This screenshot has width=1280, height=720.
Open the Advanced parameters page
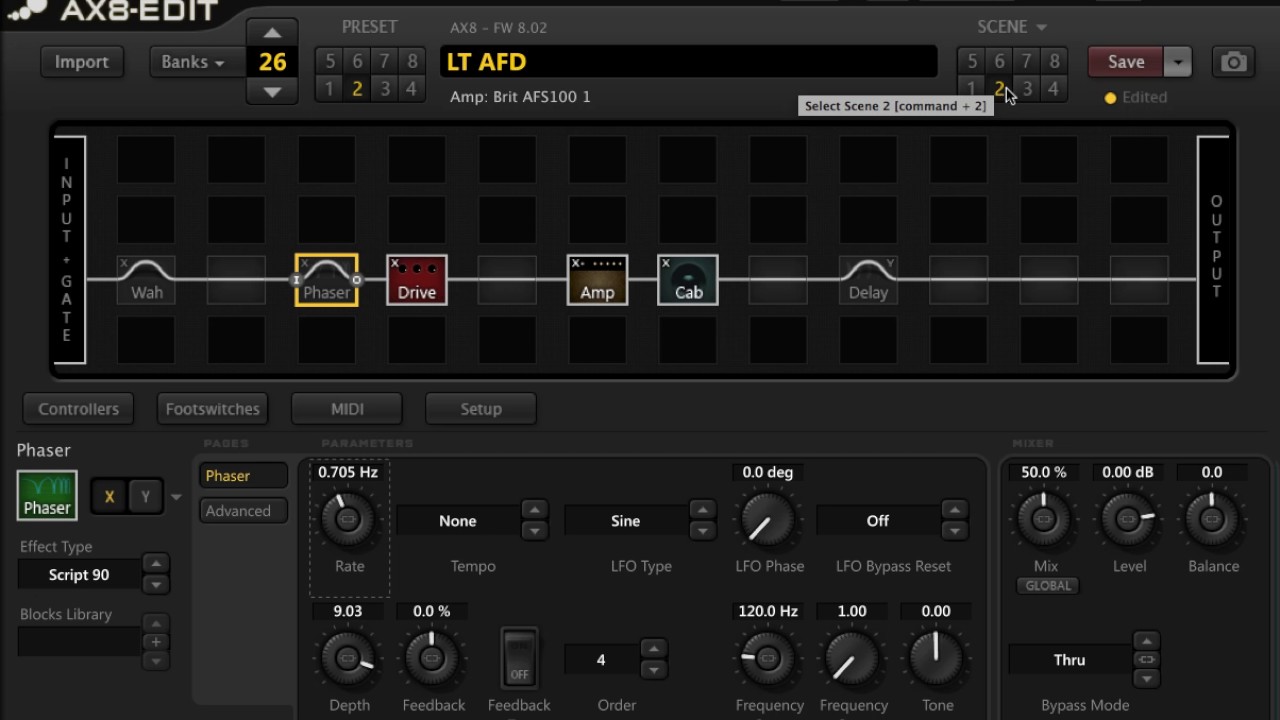click(243, 511)
